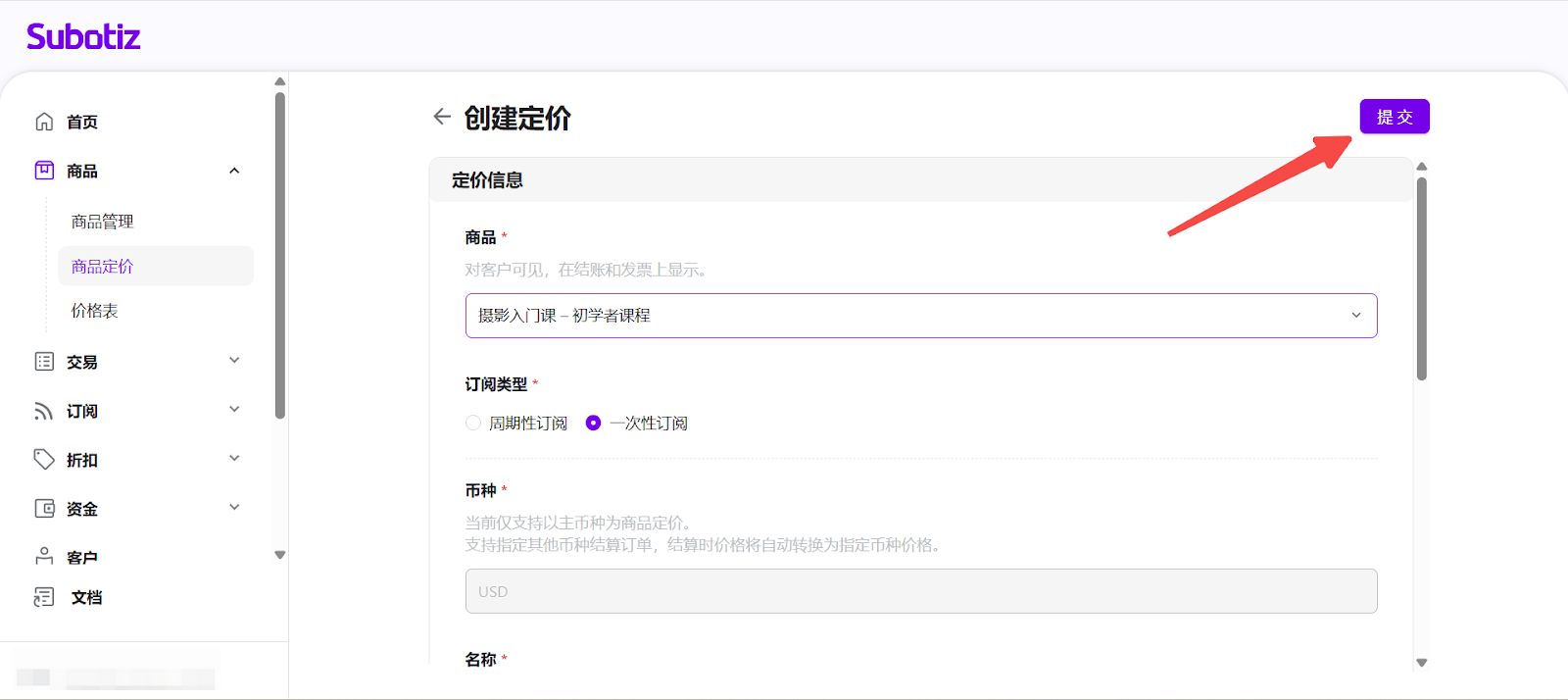Screen dimensions: 1568x700
Task: Click the subscription feed icon
Action: click(x=44, y=411)
